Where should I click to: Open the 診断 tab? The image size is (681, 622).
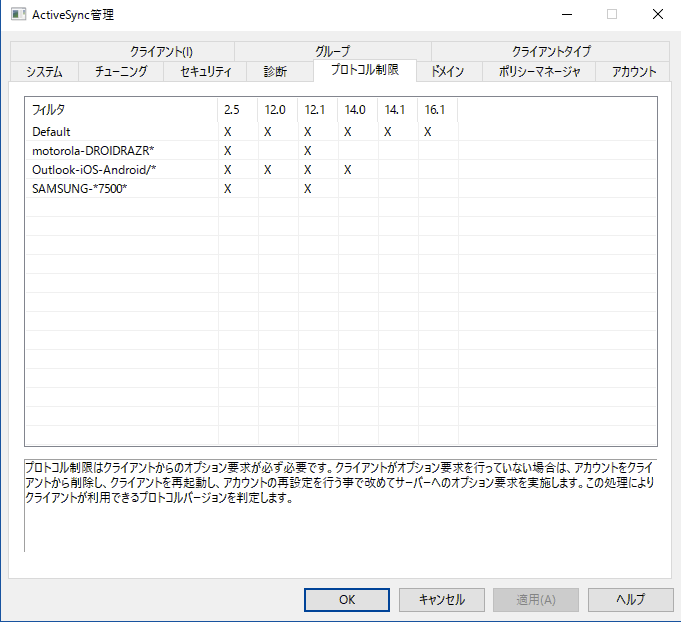(x=275, y=71)
